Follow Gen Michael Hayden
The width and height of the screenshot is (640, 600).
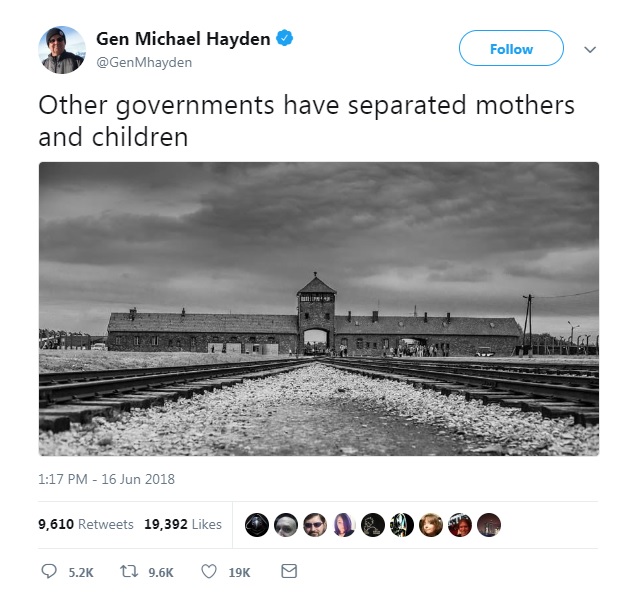click(x=511, y=48)
